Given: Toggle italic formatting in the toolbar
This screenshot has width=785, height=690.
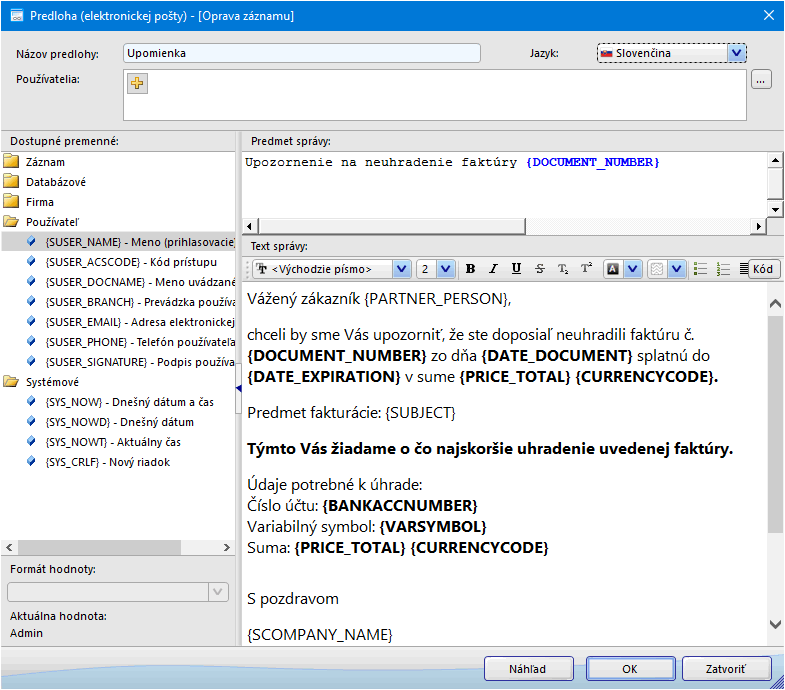Looking at the screenshot, I should (x=493, y=269).
